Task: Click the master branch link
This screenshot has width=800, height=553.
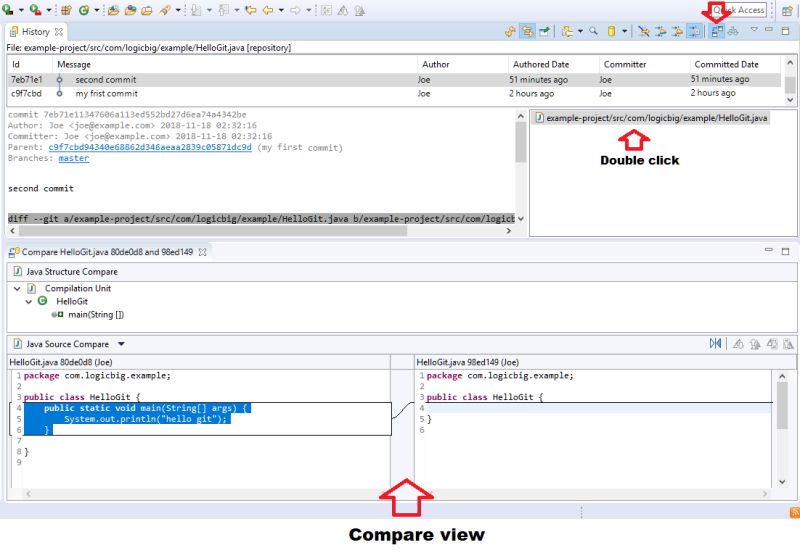Action: [74, 158]
